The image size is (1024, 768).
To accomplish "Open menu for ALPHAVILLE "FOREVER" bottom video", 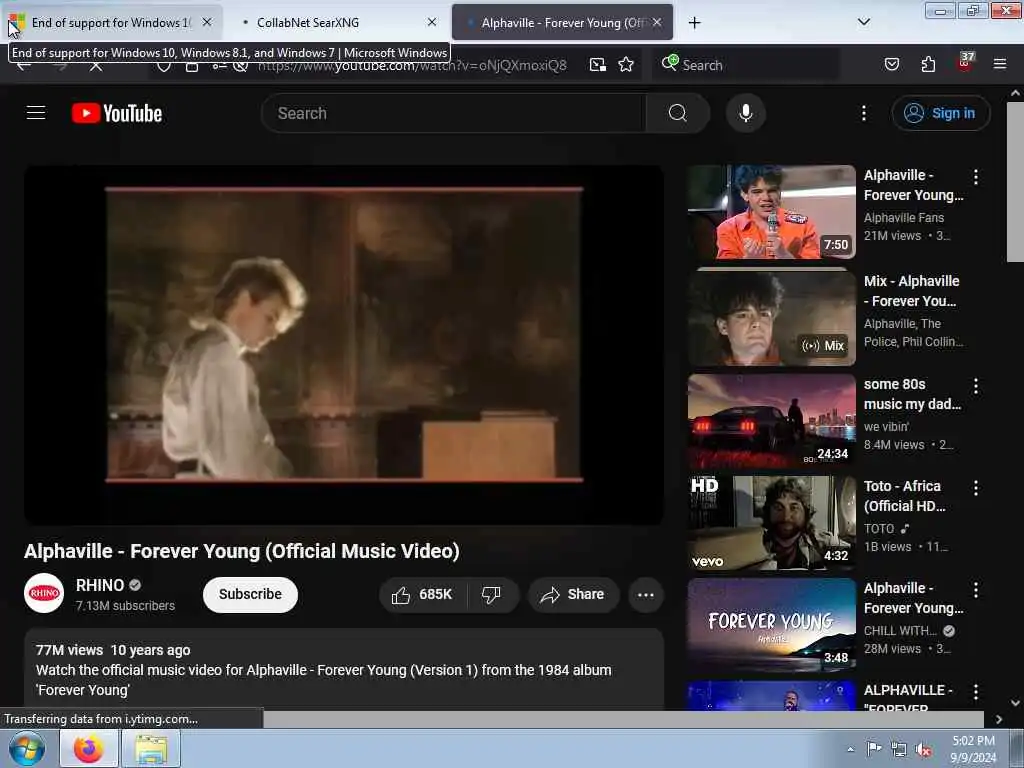I will 976,692.
